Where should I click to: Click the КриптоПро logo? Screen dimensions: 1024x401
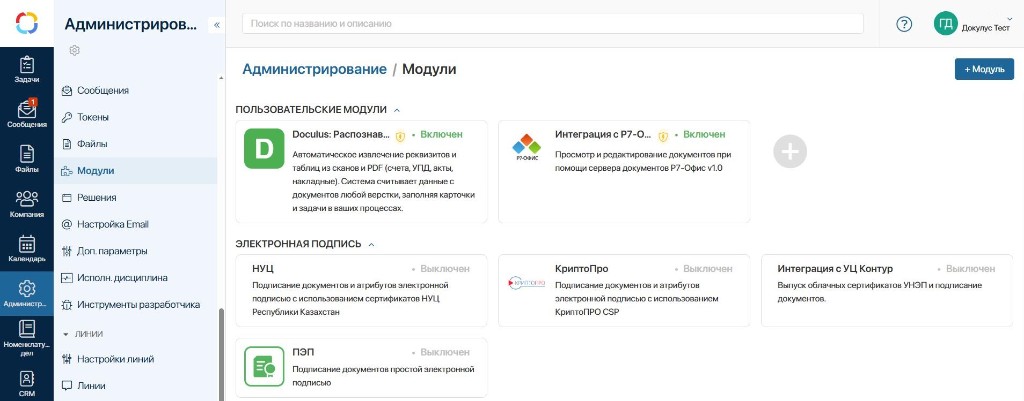[x=526, y=282]
